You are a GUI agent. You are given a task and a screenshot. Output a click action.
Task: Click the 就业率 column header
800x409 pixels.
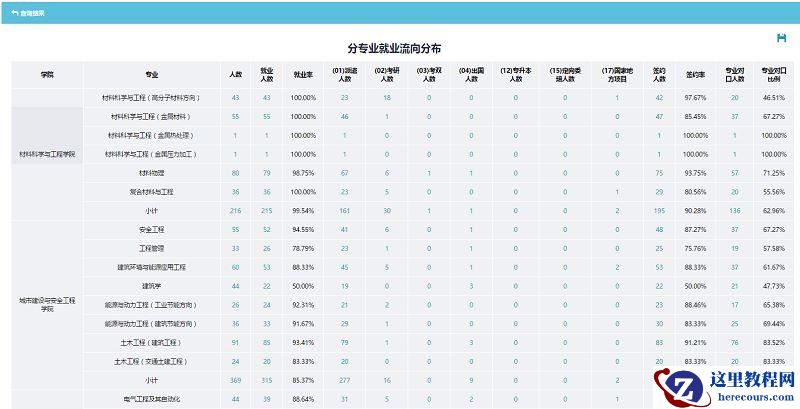pos(303,74)
